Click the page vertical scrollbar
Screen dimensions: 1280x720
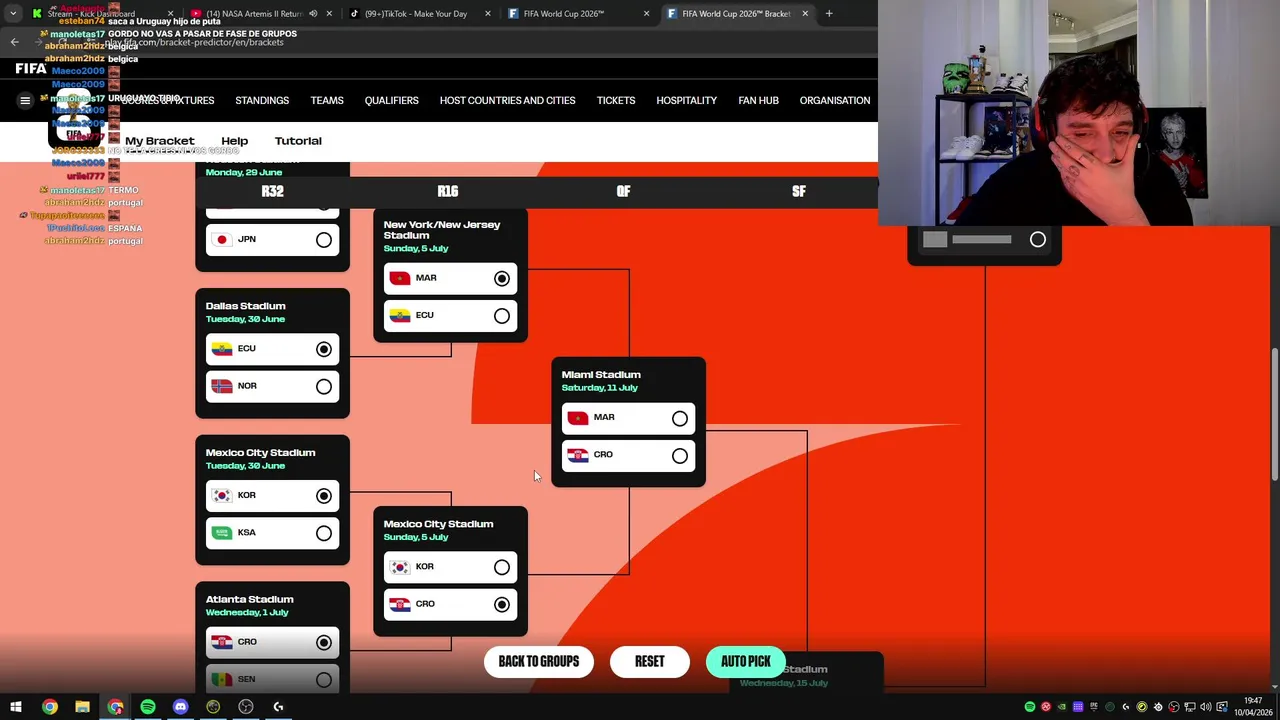(x=1274, y=414)
